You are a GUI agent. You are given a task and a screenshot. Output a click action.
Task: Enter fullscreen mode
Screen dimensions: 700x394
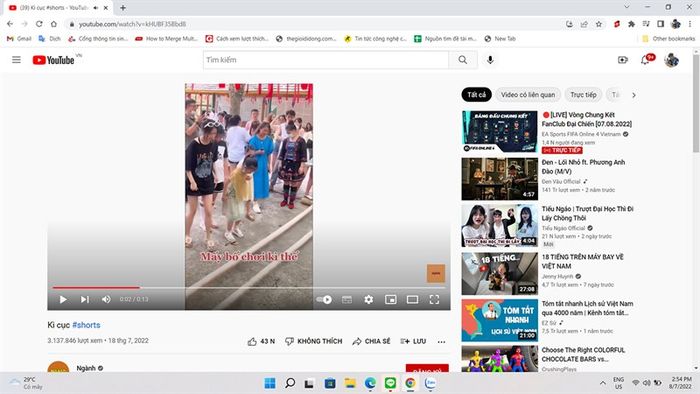[434, 299]
